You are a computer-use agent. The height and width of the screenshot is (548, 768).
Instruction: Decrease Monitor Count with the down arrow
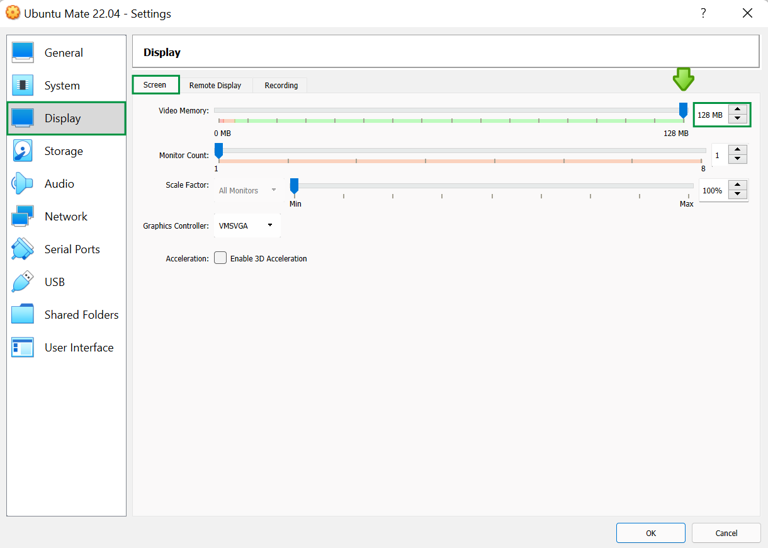coord(738,159)
